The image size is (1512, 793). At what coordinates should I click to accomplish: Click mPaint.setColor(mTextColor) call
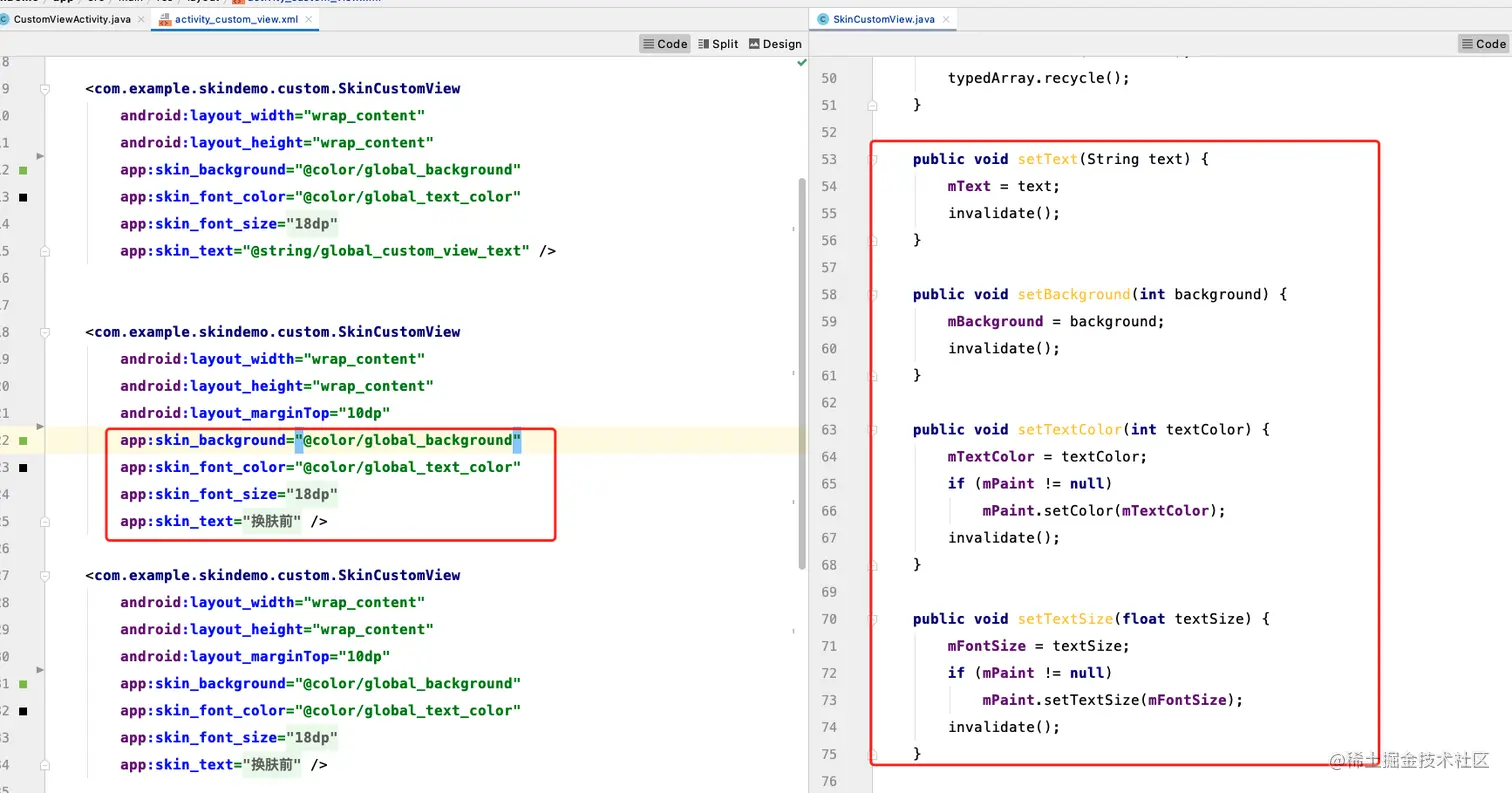[x=1104, y=510]
